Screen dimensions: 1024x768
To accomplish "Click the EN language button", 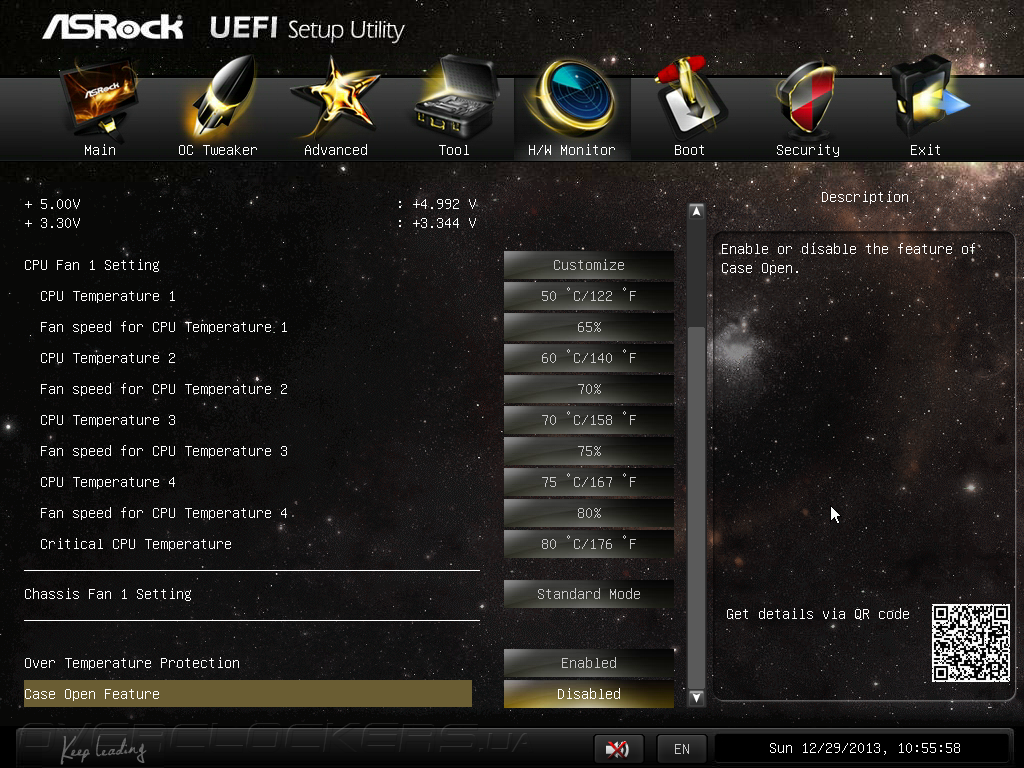I will point(681,748).
